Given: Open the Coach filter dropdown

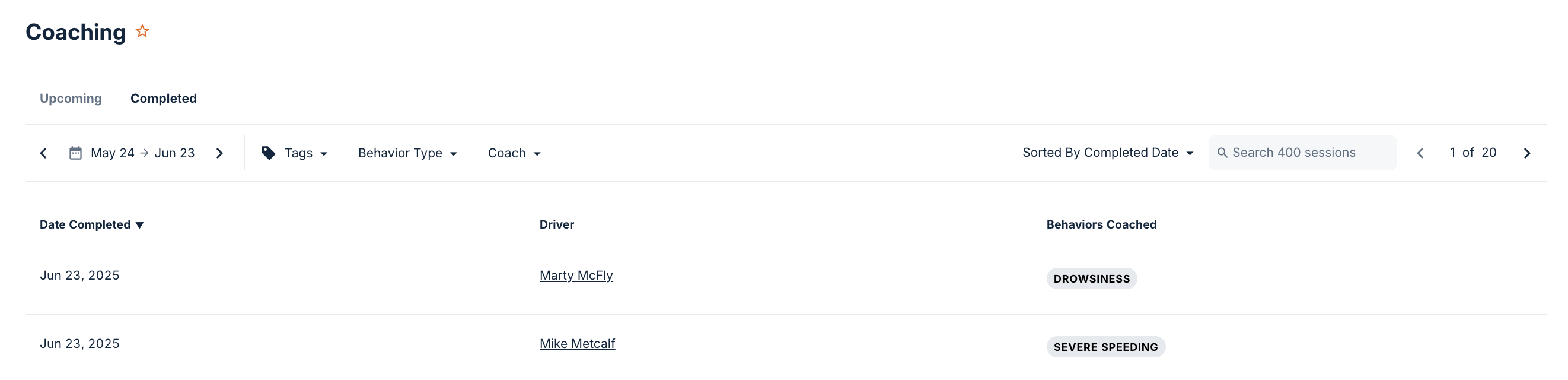Looking at the screenshot, I should (513, 153).
